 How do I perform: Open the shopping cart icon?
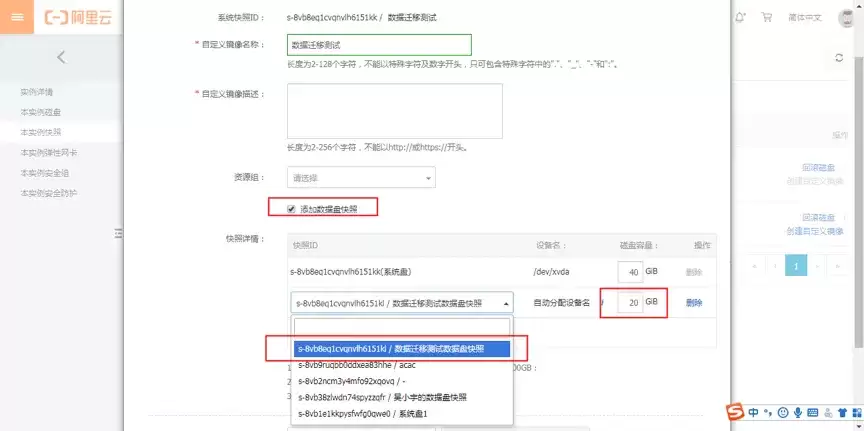click(766, 17)
